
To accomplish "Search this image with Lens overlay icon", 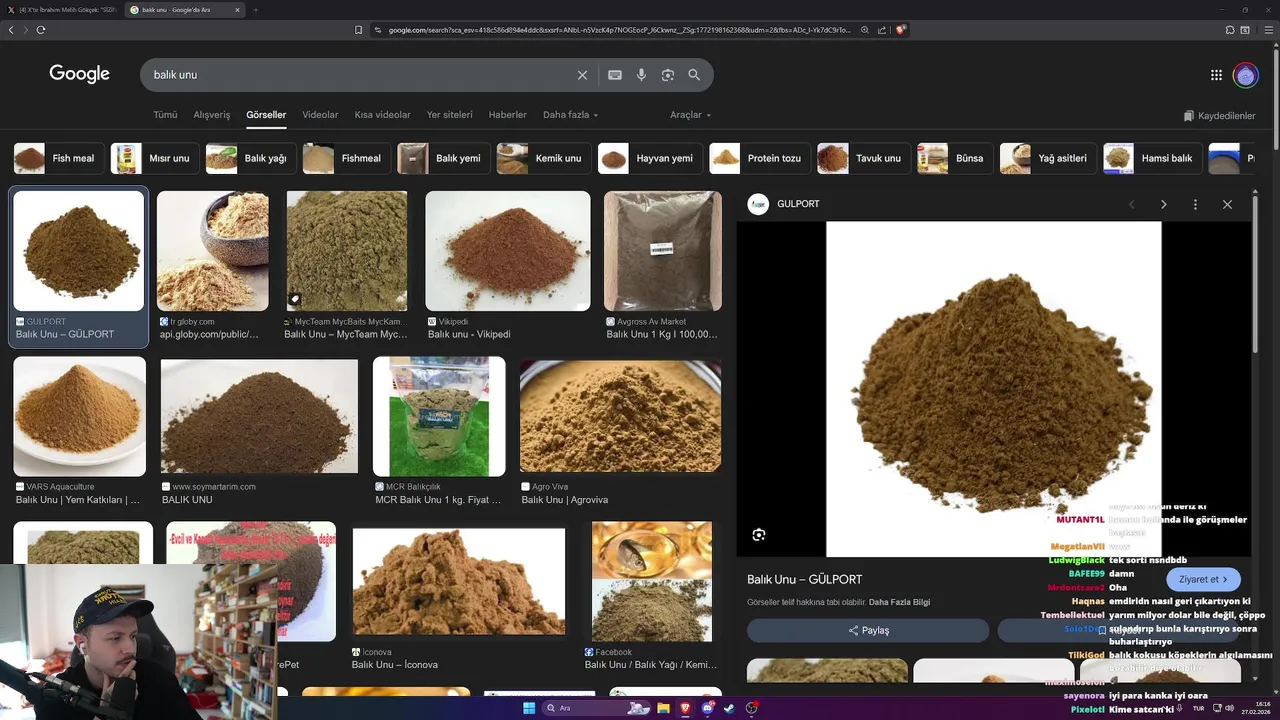I will coord(759,535).
